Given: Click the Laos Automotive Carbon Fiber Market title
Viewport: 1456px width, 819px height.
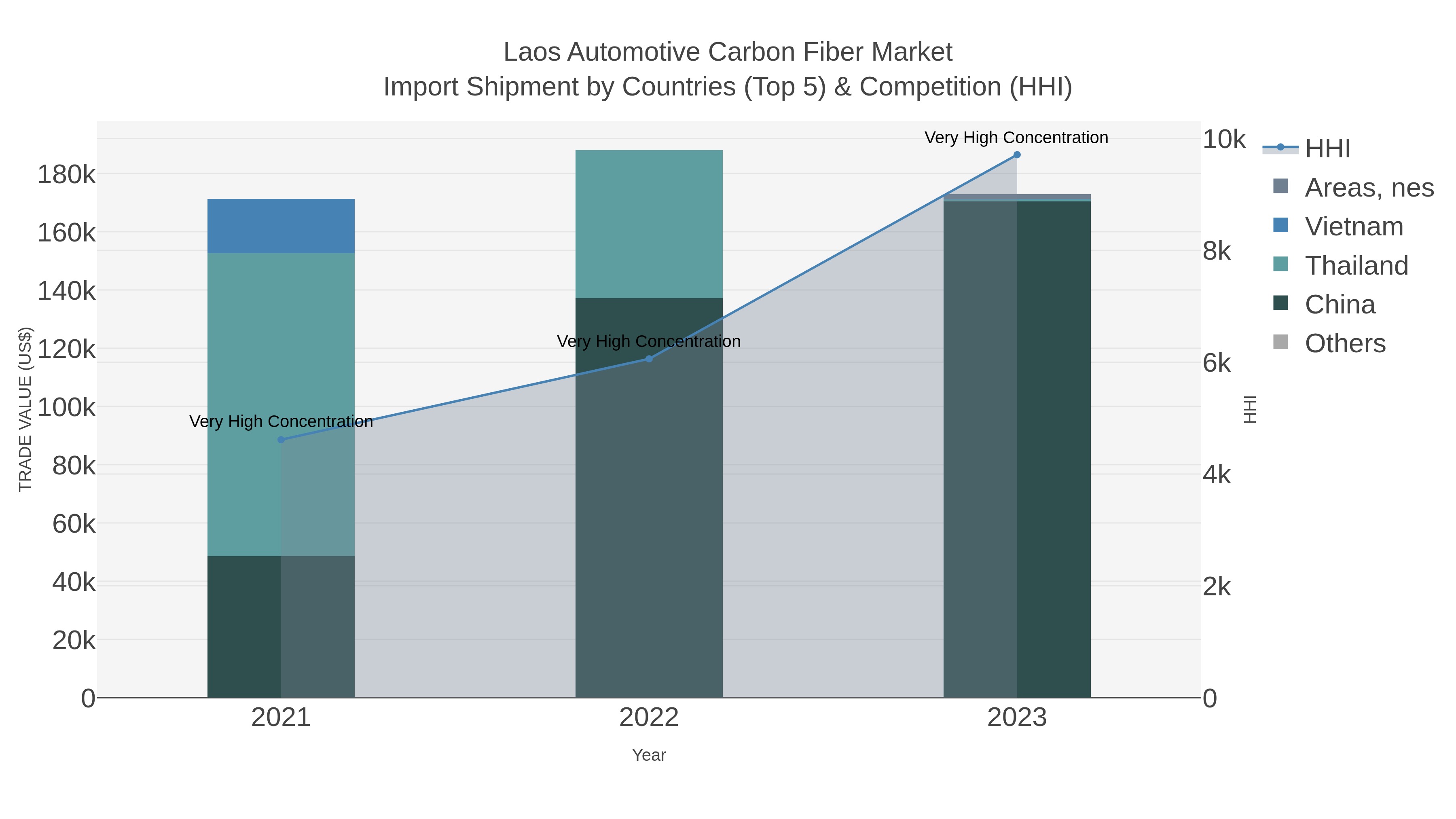Looking at the screenshot, I should tap(728, 52).
